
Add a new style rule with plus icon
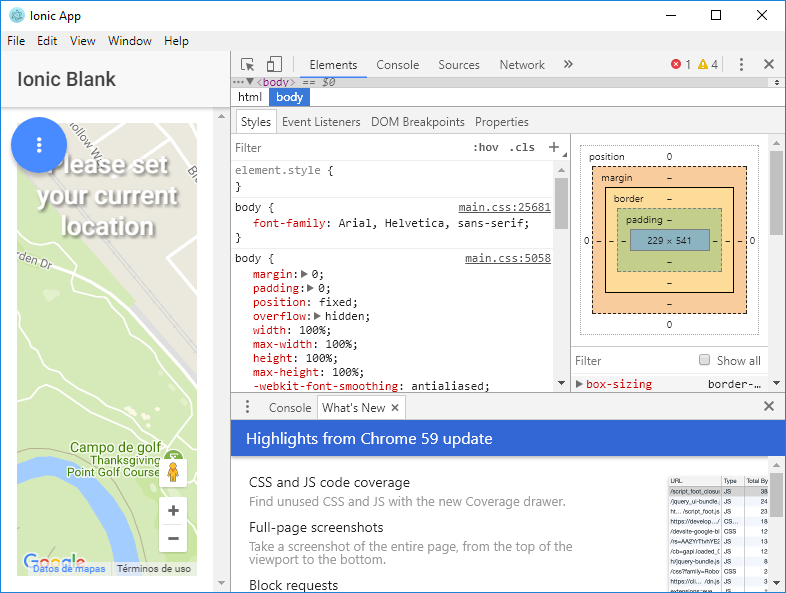pos(554,147)
